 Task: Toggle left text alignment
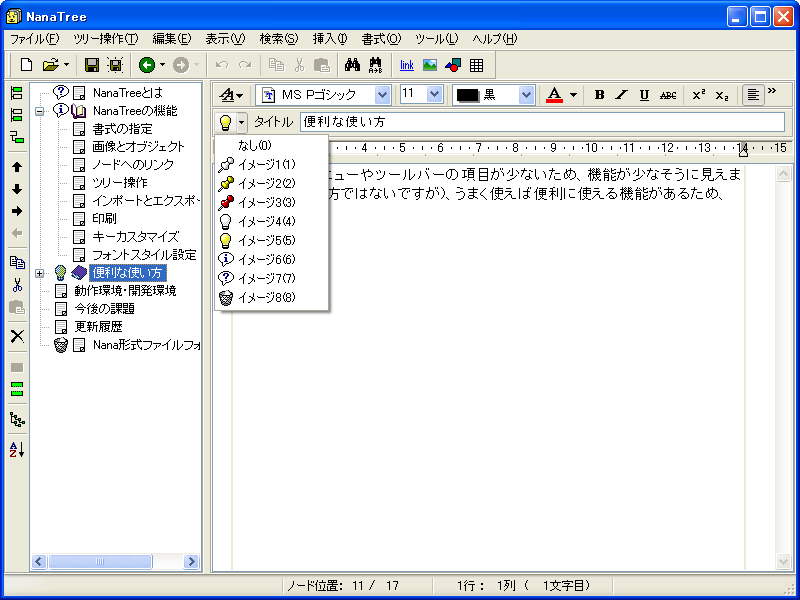[x=753, y=95]
